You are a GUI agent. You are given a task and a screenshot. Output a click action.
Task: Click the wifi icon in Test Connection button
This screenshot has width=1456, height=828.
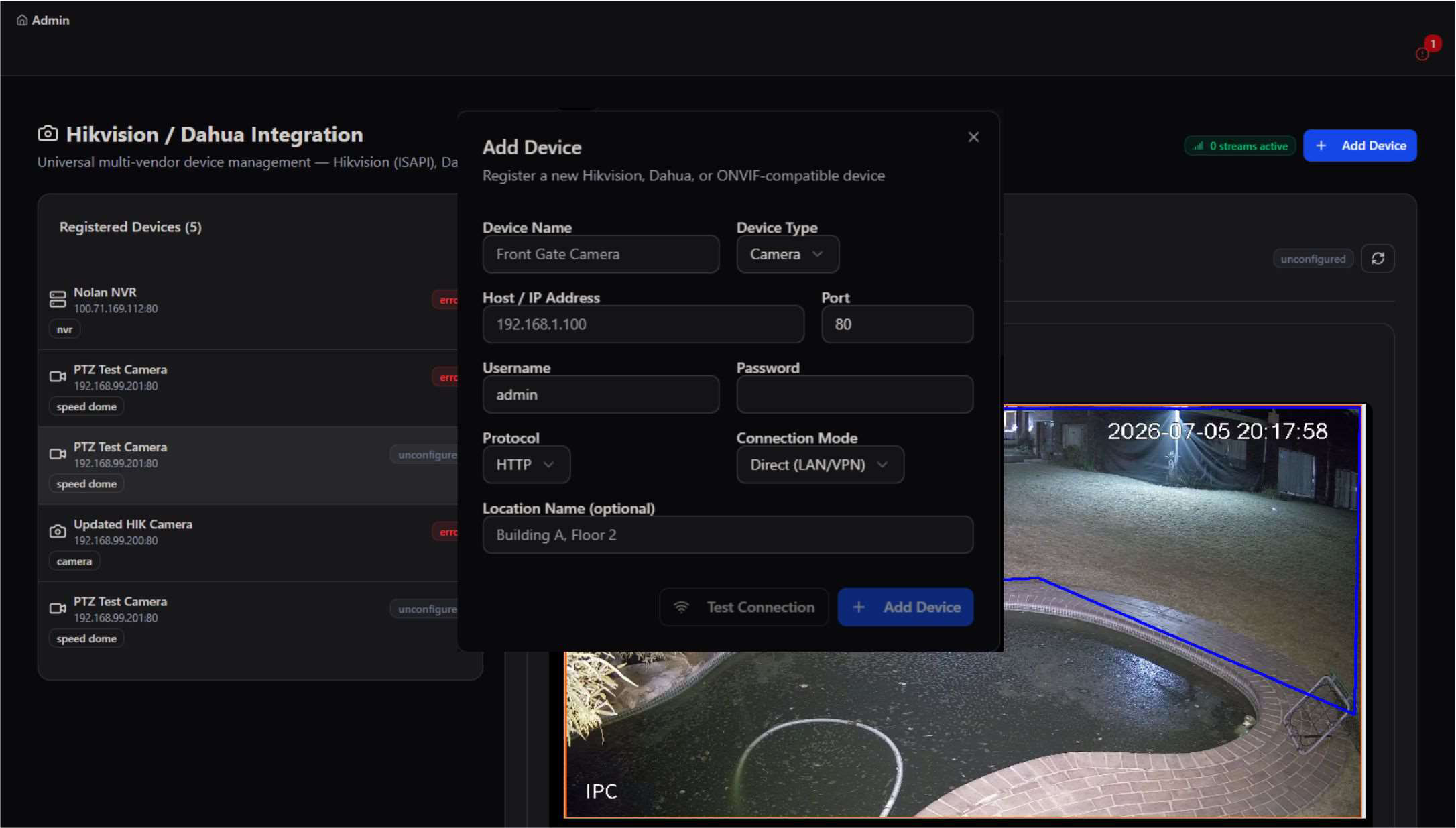click(682, 607)
